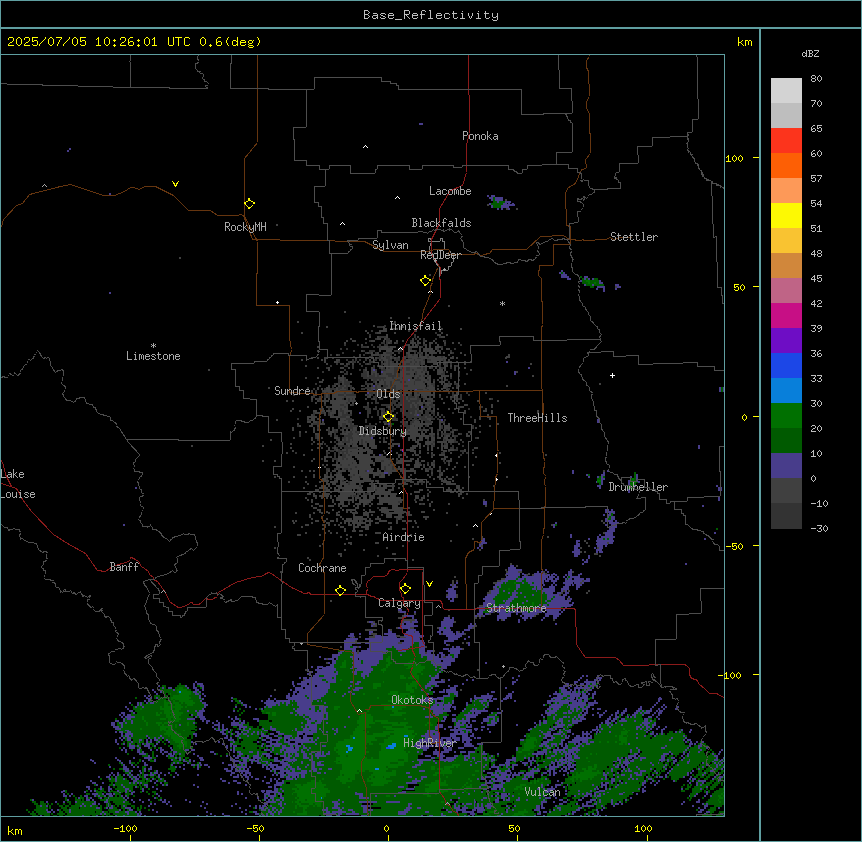Pick the red 60-65 dBZ legend swatch
This screenshot has width=862, height=842.
tap(786, 141)
